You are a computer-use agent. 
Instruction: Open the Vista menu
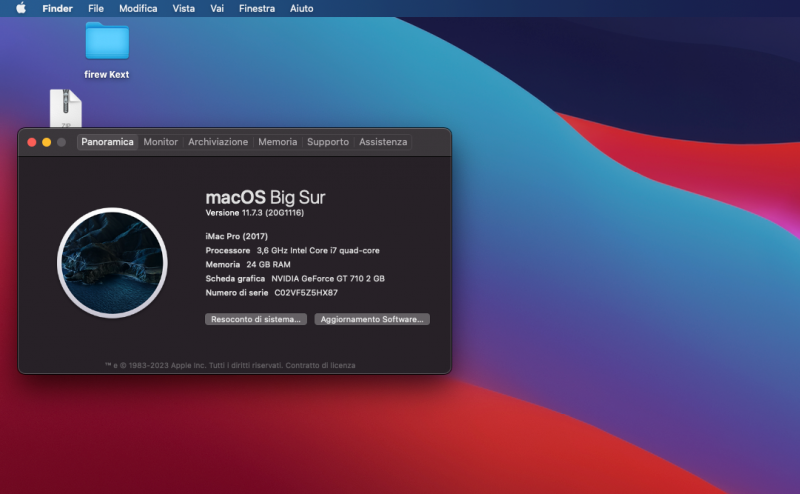tap(183, 8)
